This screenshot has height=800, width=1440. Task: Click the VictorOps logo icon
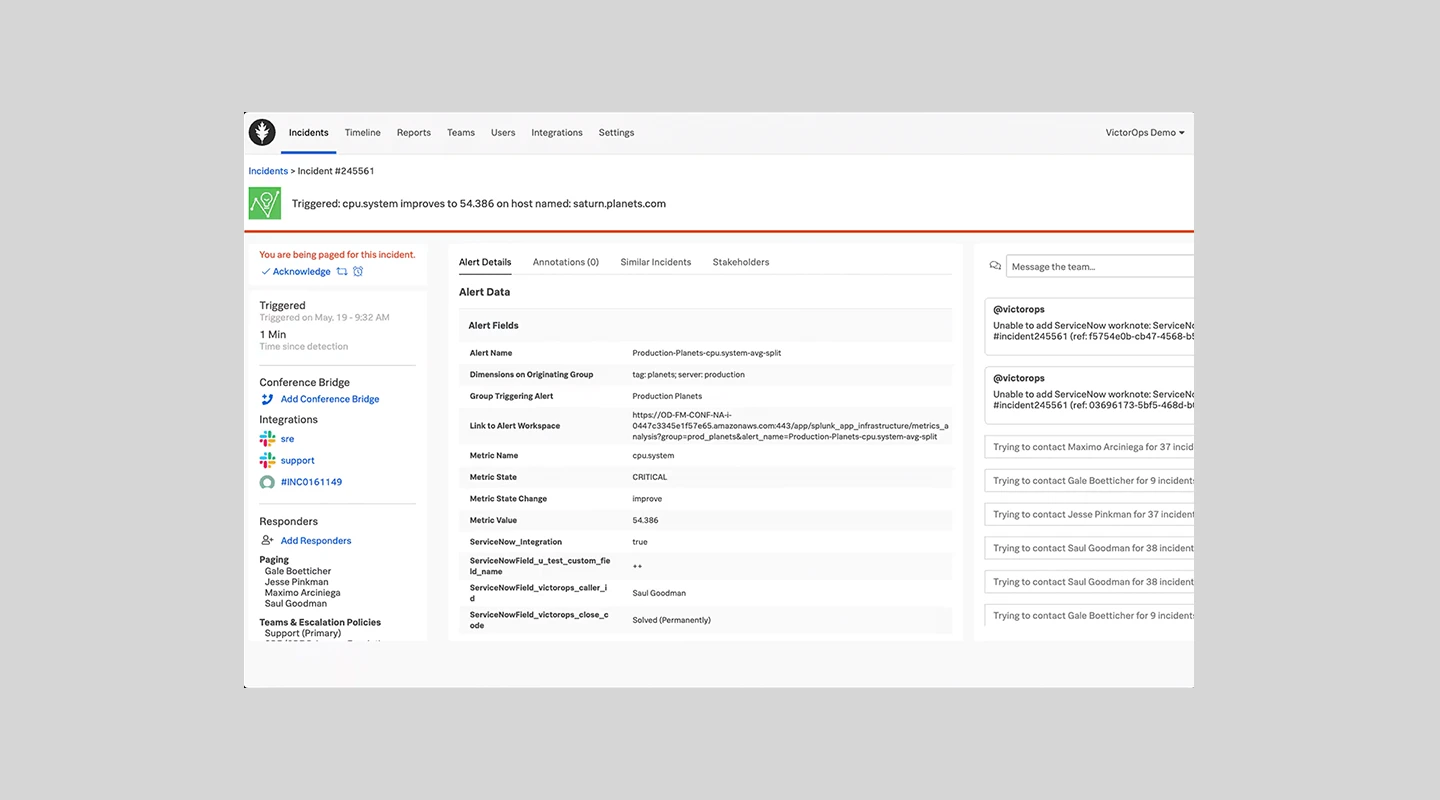click(262, 132)
